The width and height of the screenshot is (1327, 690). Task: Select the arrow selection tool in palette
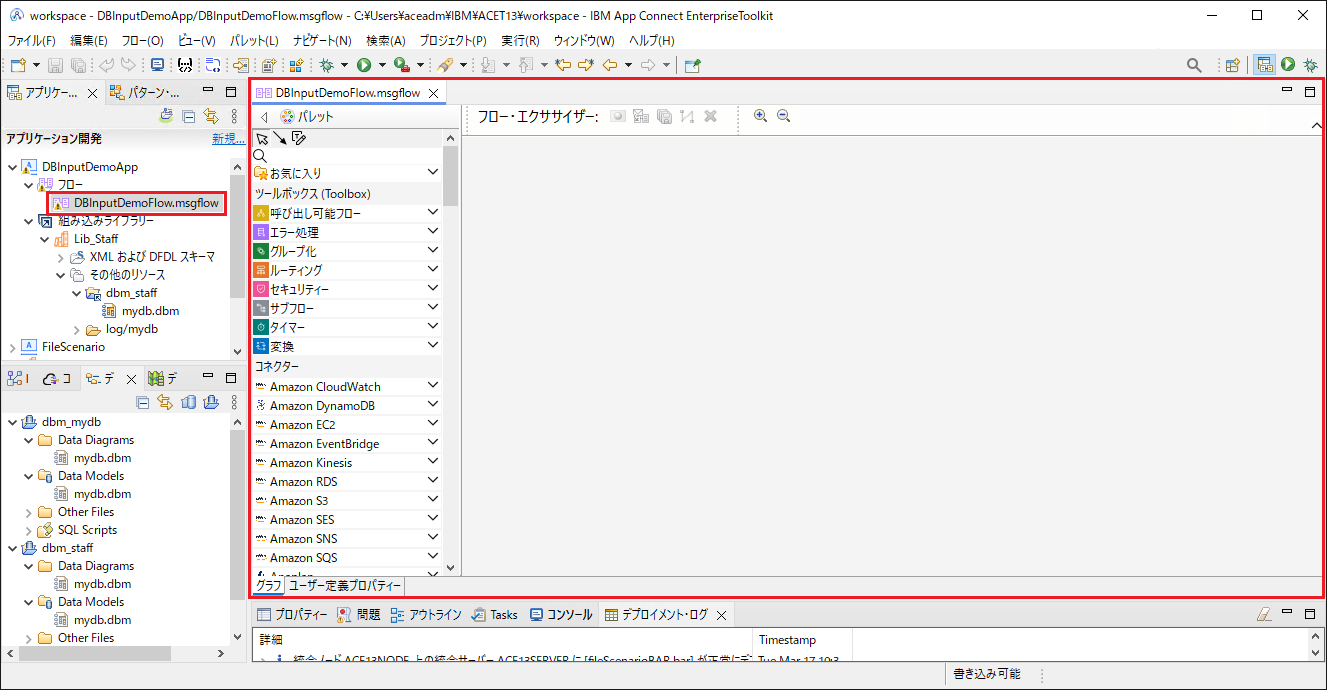pos(262,138)
